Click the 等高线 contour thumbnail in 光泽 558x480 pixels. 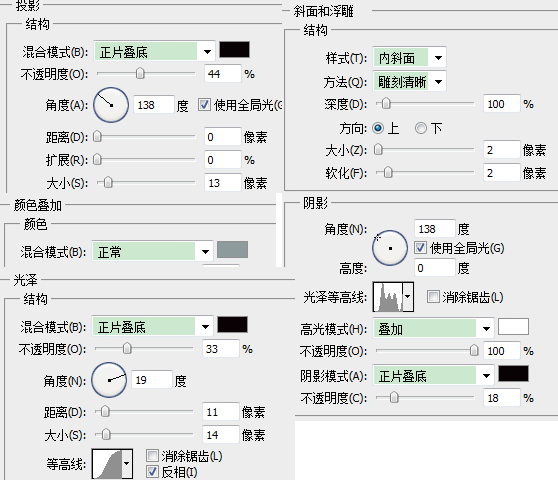click(x=107, y=464)
